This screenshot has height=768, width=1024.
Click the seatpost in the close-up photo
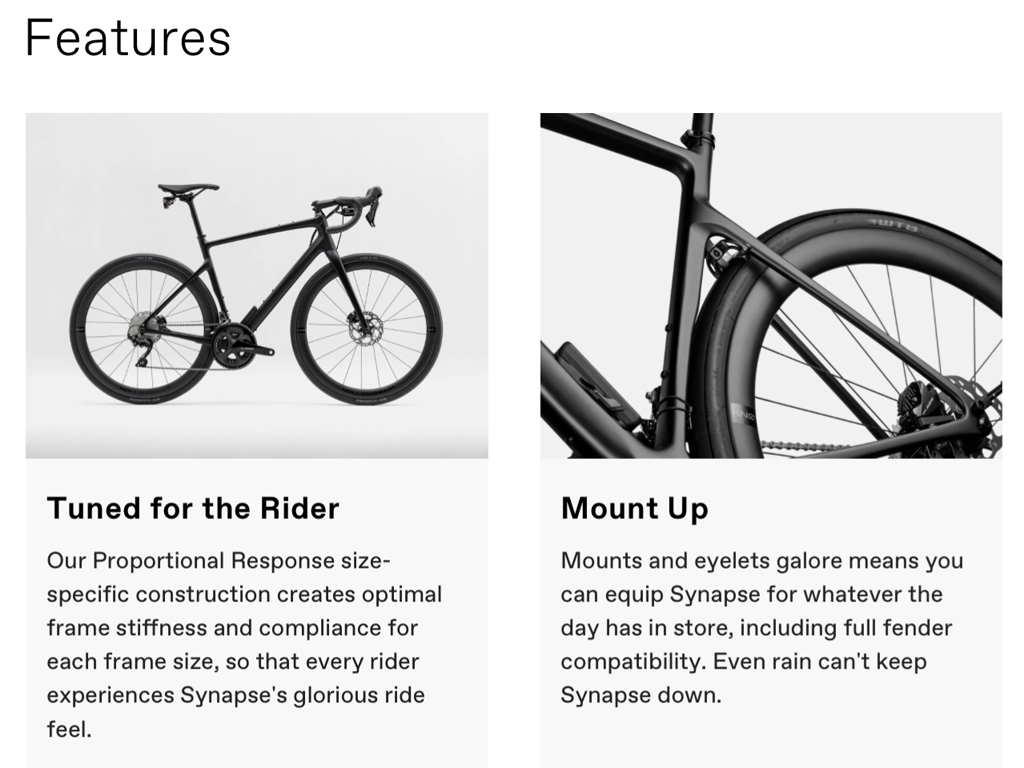click(702, 125)
